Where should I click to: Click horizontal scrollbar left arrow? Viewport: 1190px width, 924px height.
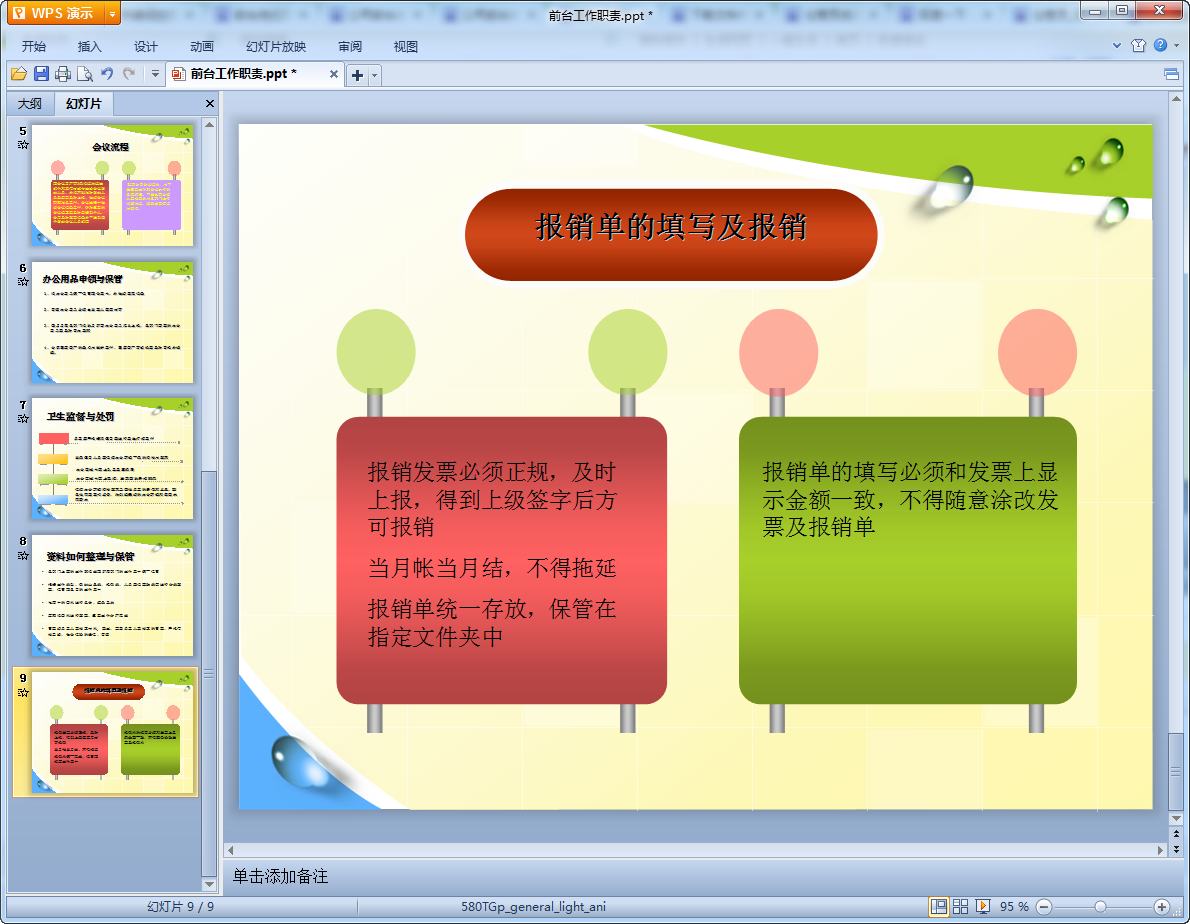[x=231, y=850]
